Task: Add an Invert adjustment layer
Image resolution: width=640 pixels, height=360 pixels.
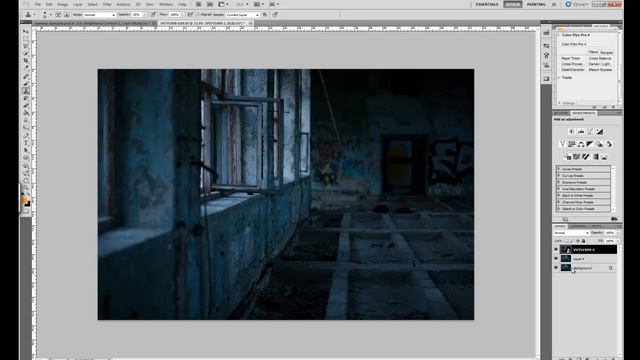Action: (567, 157)
